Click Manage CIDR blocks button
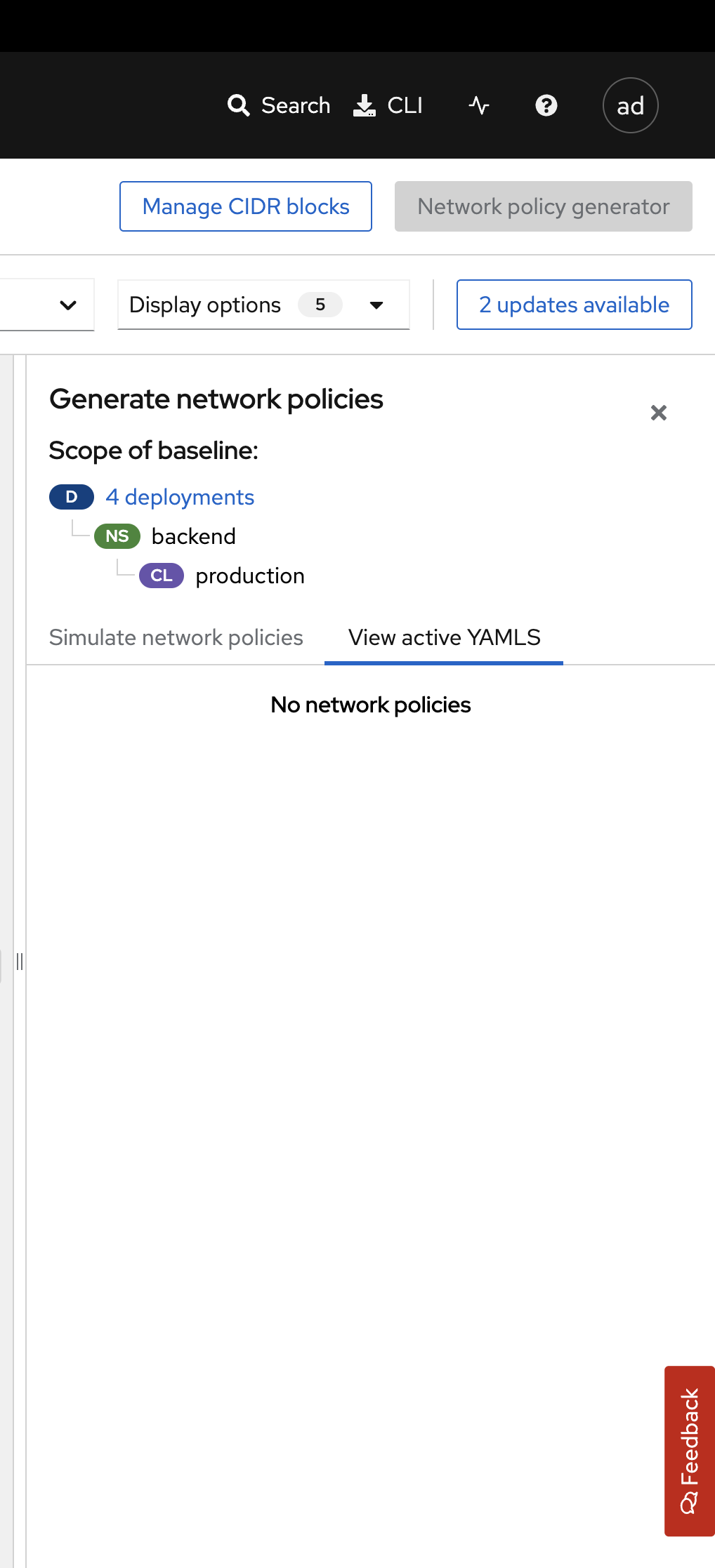715x1568 pixels. click(246, 206)
